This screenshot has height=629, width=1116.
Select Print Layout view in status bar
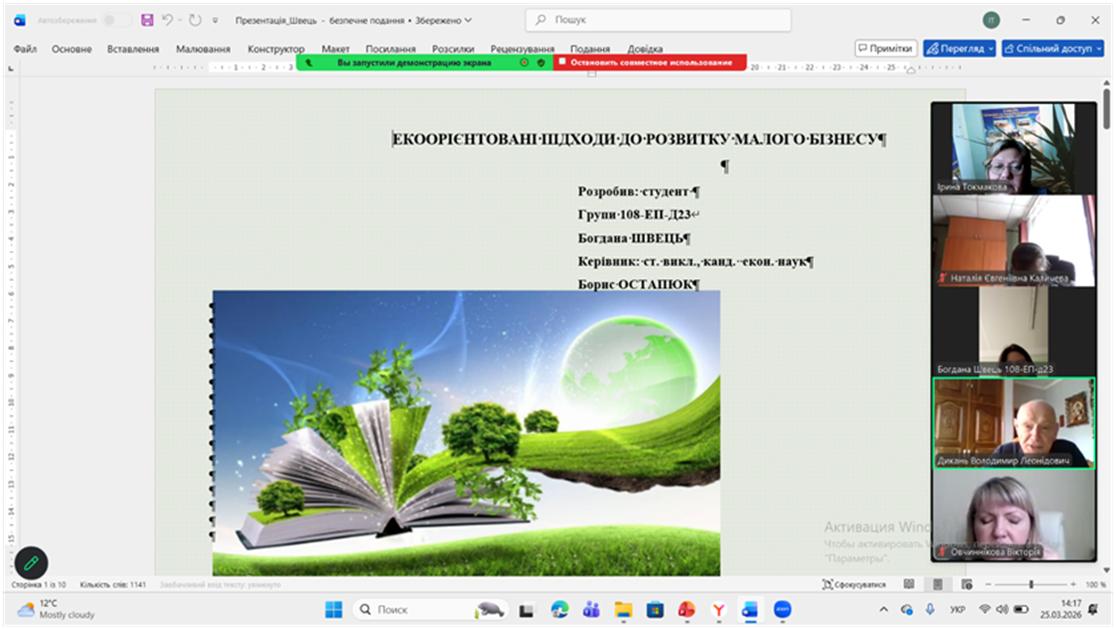pos(937,584)
